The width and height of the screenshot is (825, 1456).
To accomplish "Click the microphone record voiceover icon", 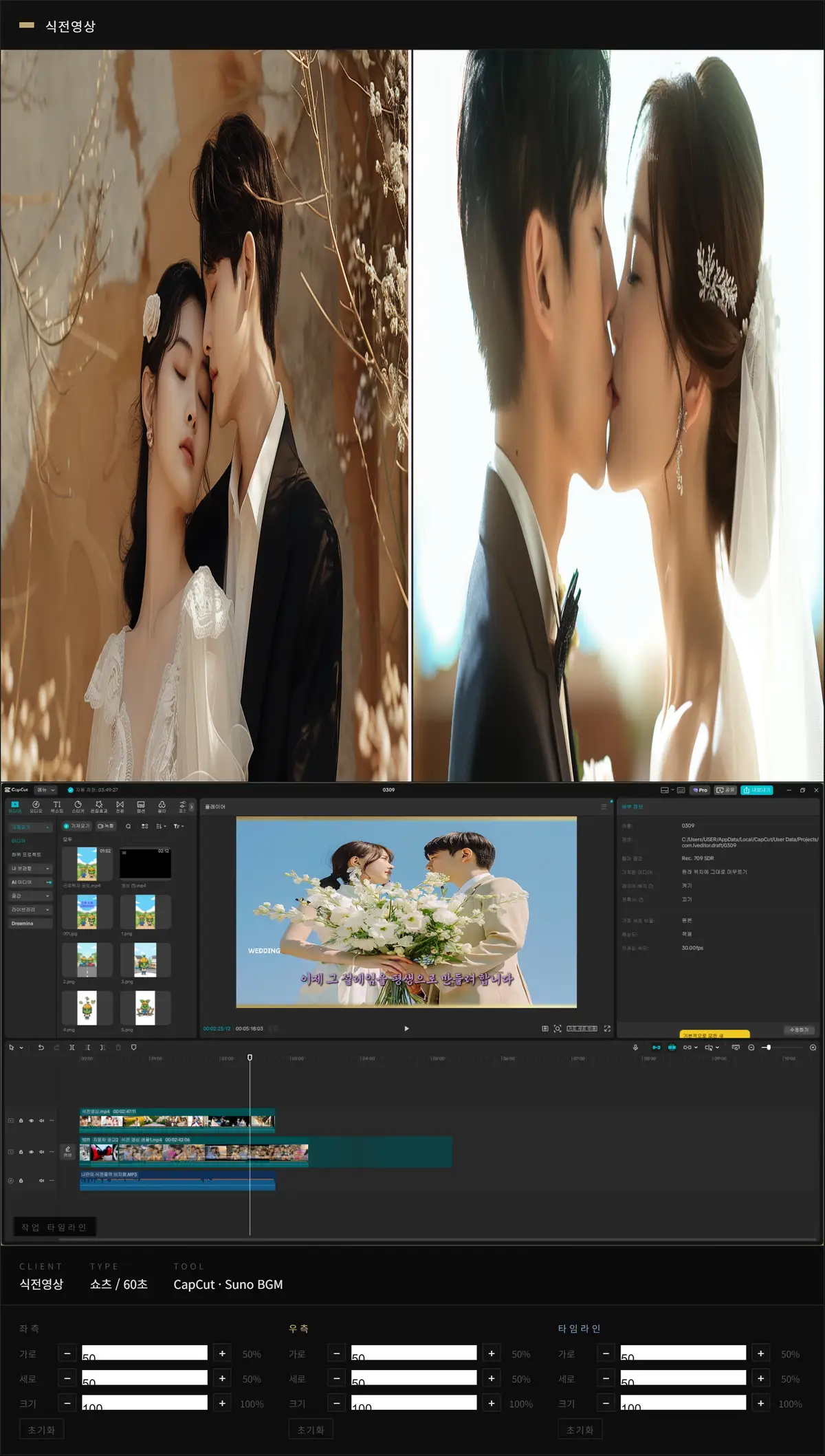I will [635, 1047].
